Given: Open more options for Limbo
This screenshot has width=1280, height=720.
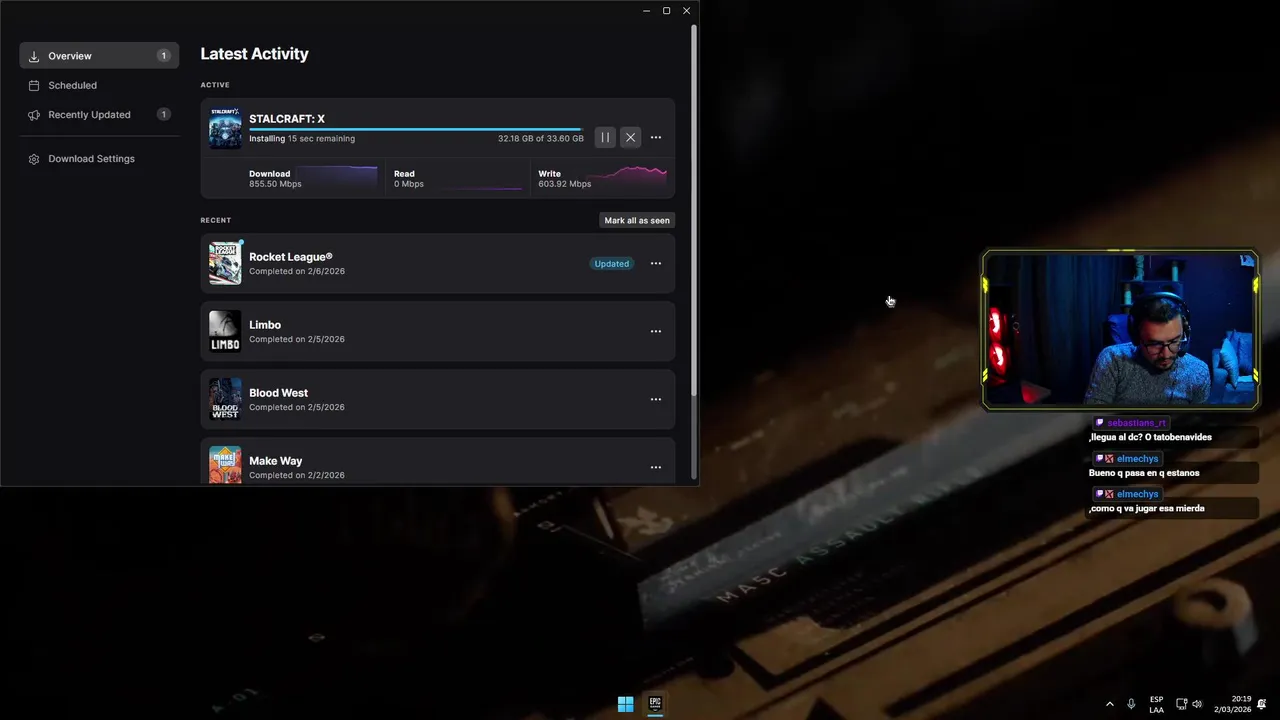Looking at the screenshot, I should (656, 332).
